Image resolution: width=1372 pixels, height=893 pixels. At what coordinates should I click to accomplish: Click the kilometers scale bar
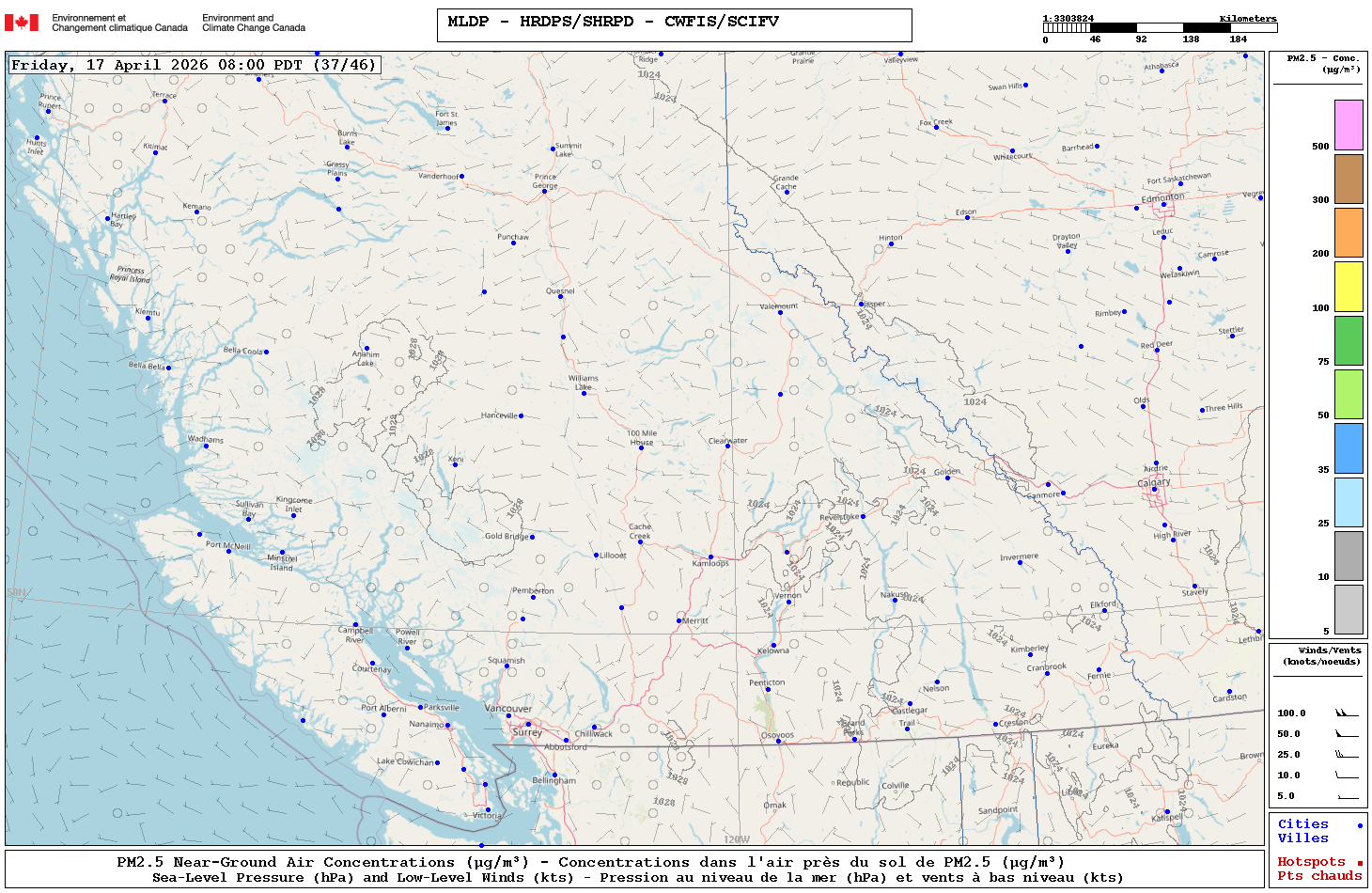(1160, 28)
